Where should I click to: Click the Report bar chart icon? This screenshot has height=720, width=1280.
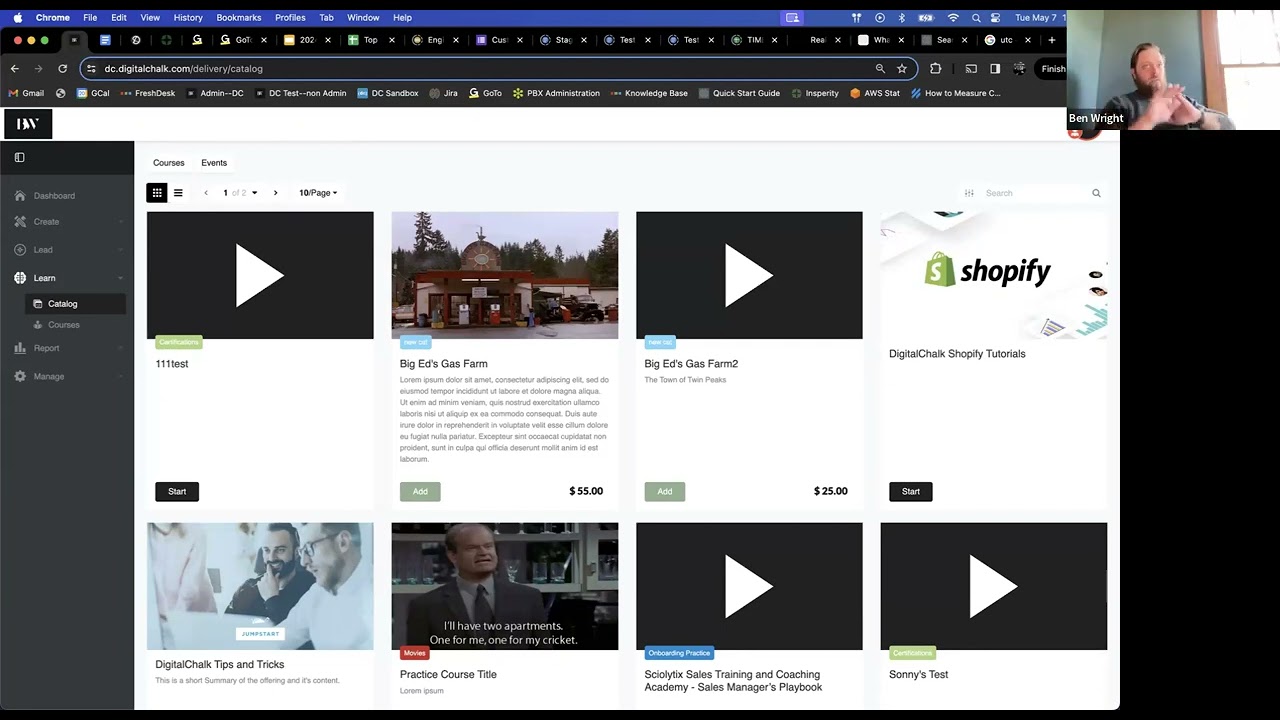tap(20, 348)
